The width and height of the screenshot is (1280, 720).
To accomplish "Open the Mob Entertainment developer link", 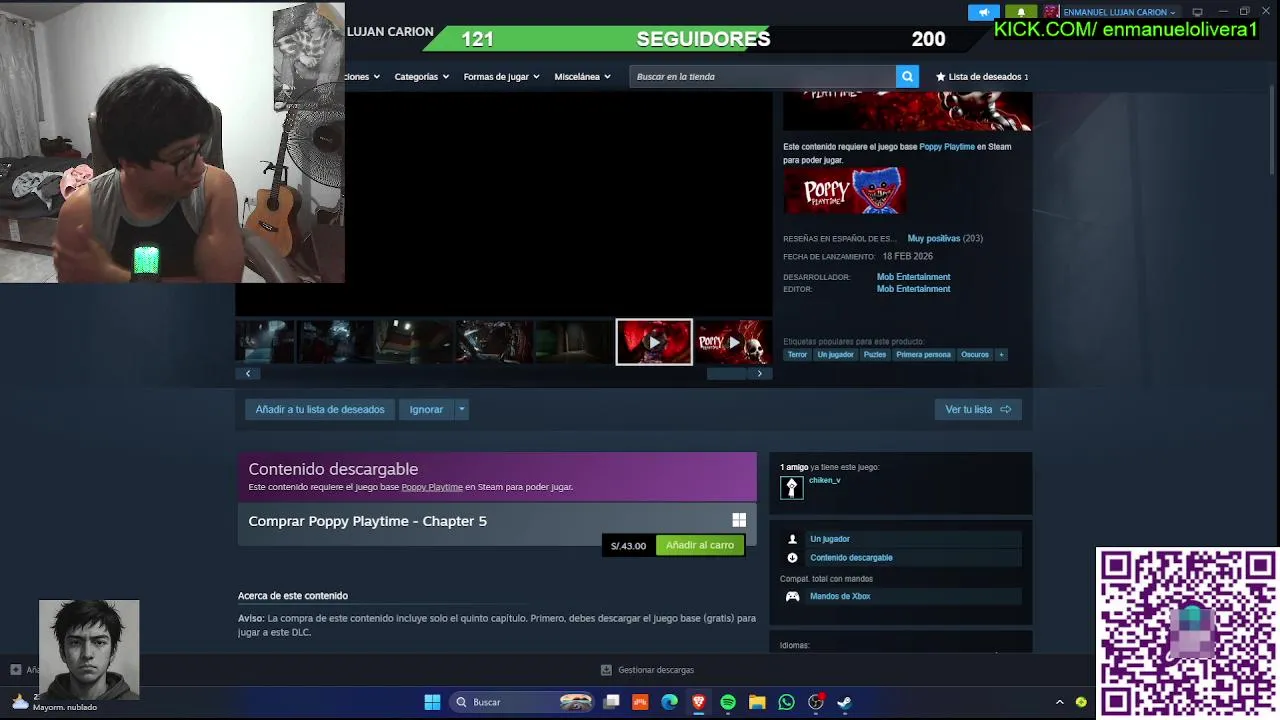I will click(913, 277).
